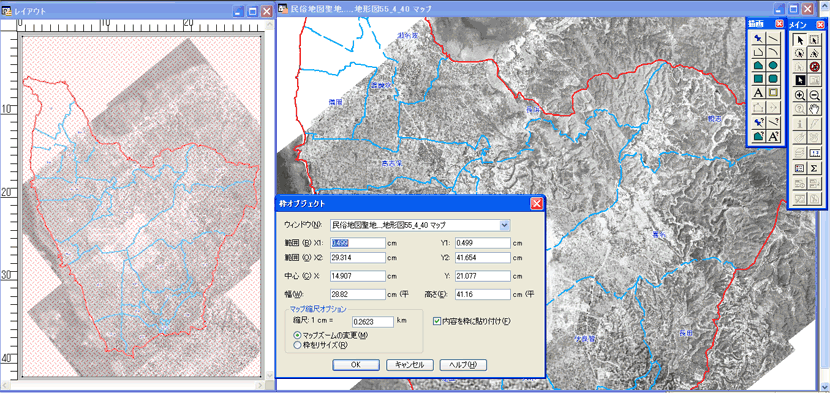Click OK in the 枠オブジェクト dialog
830x393 pixels.
356,365
